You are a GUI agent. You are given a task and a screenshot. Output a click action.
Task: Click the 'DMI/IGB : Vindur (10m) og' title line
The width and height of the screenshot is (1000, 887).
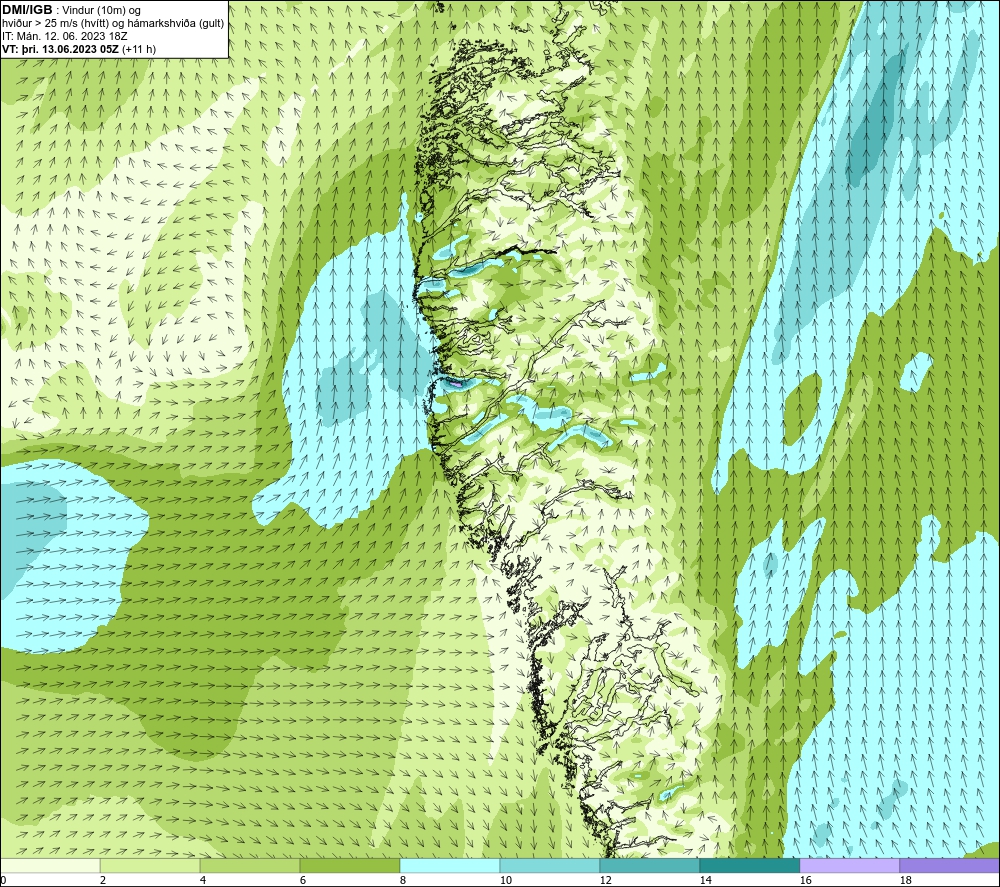pos(71,10)
